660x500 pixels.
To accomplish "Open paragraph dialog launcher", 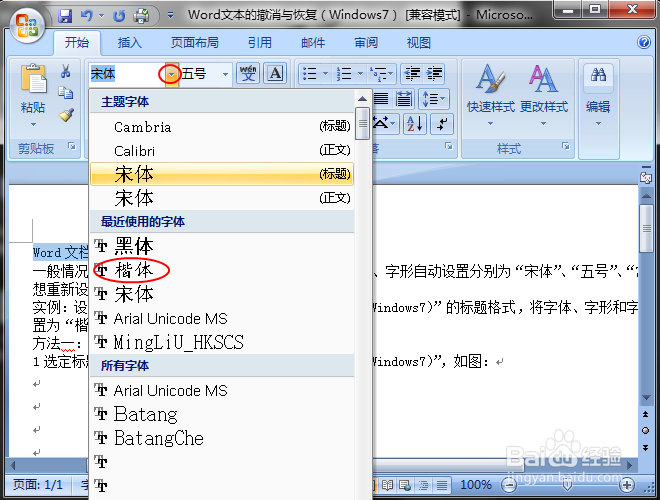I will pos(449,146).
